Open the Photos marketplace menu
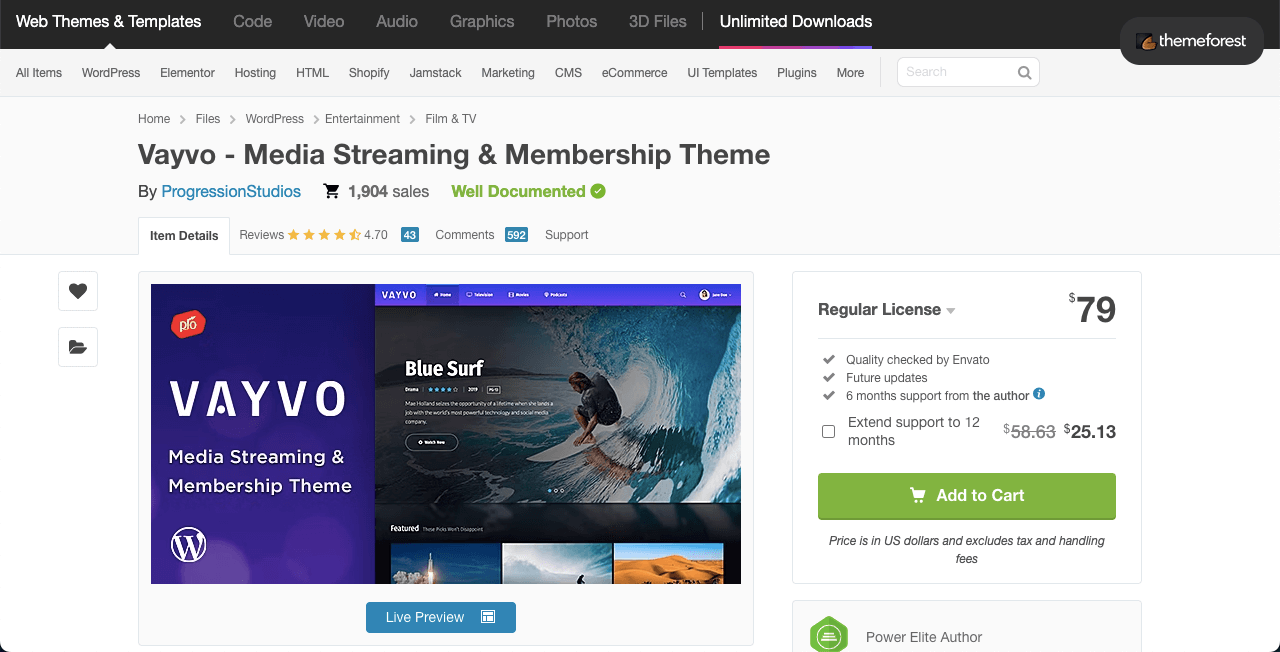This screenshot has height=652, width=1280. tap(572, 21)
